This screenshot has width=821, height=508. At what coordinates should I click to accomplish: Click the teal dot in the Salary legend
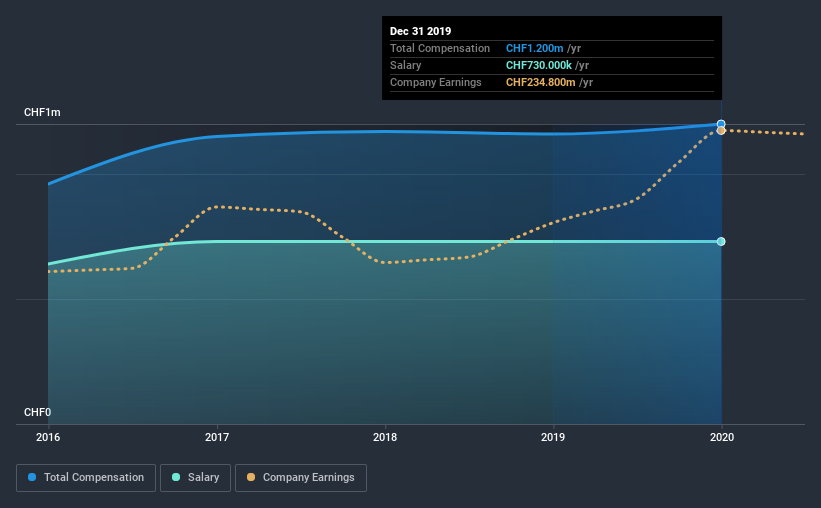176,477
